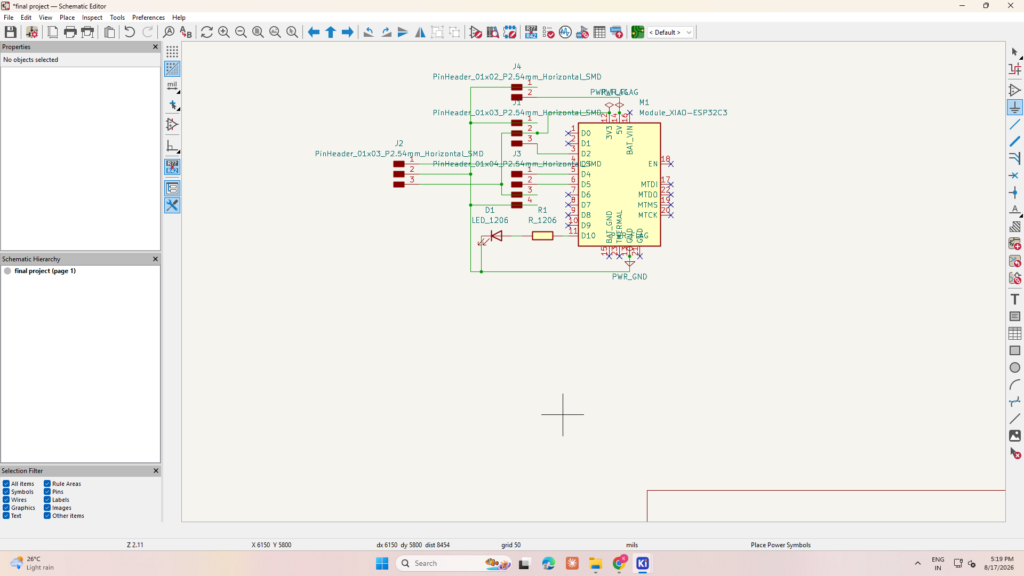Toggle grid display on left toolbar

(172, 51)
